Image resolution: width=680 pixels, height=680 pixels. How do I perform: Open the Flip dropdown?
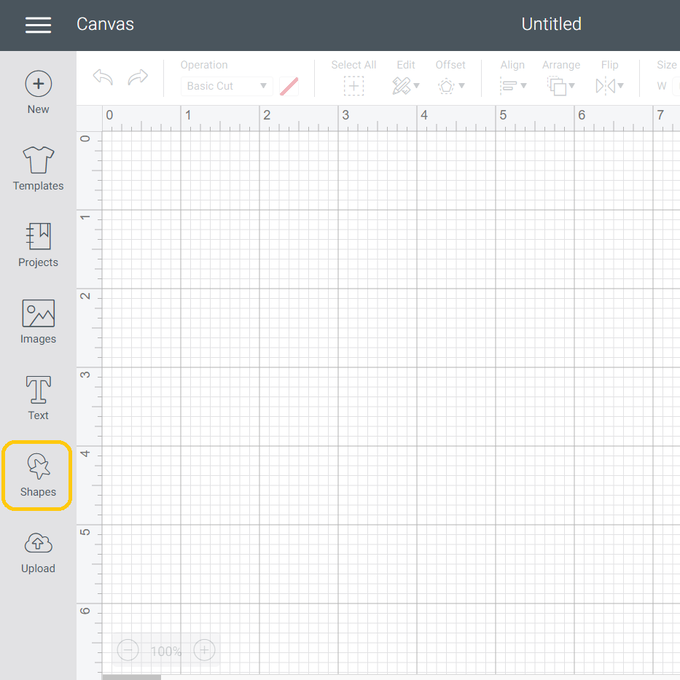point(609,86)
